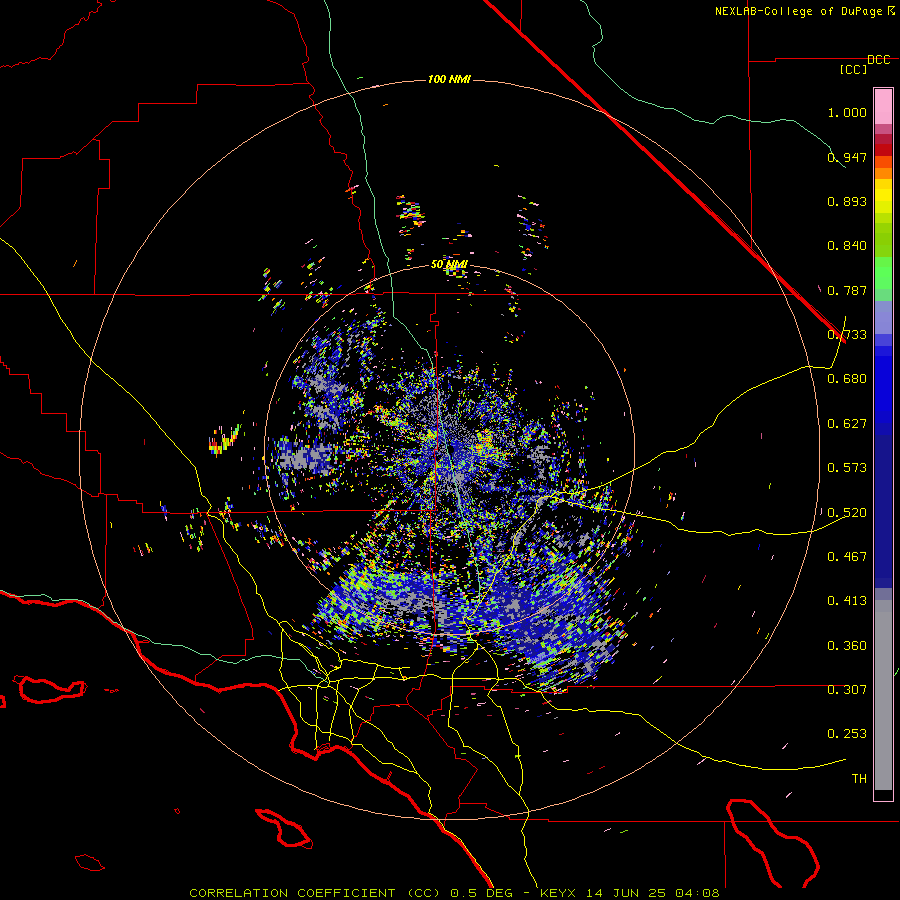Select the 0.733 scale value

[847, 335]
